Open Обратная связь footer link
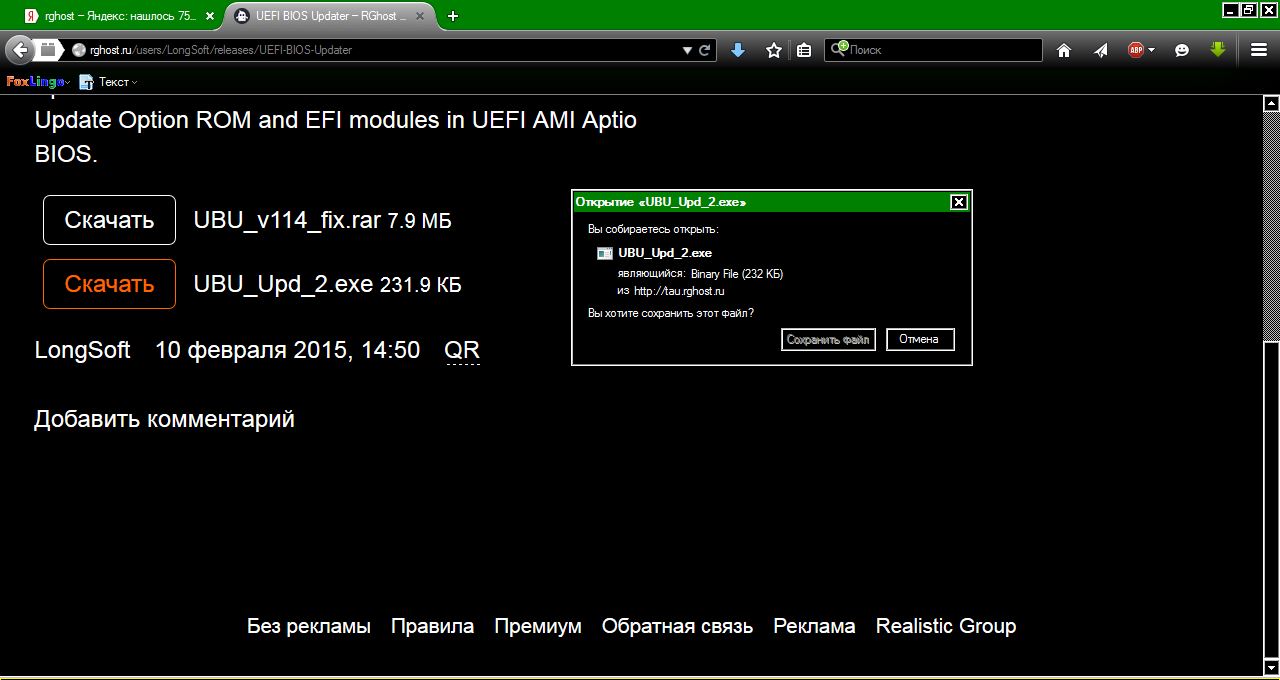Image resolution: width=1280 pixels, height=680 pixels. click(x=677, y=626)
